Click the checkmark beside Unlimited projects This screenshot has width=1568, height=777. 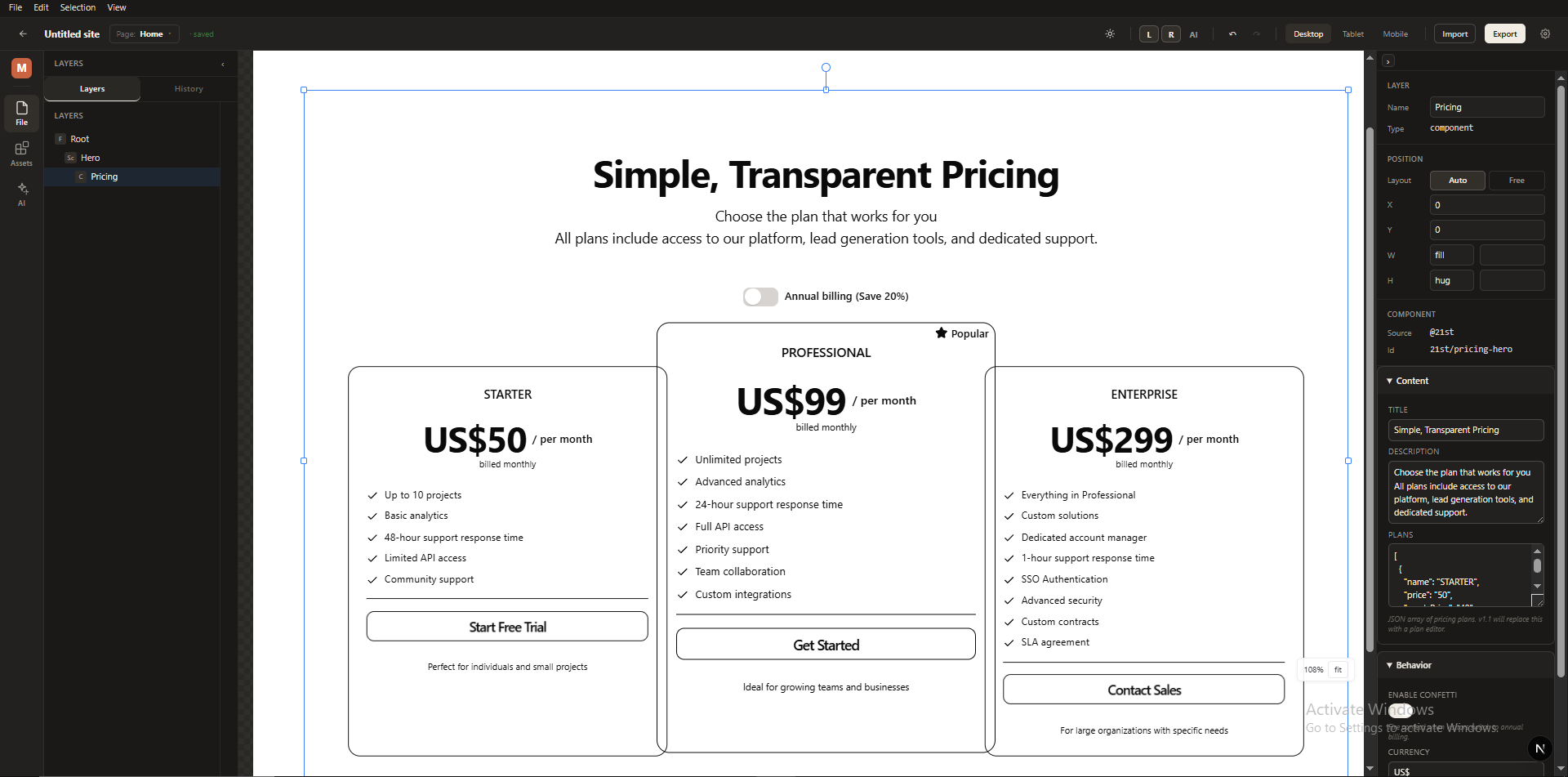click(683, 460)
